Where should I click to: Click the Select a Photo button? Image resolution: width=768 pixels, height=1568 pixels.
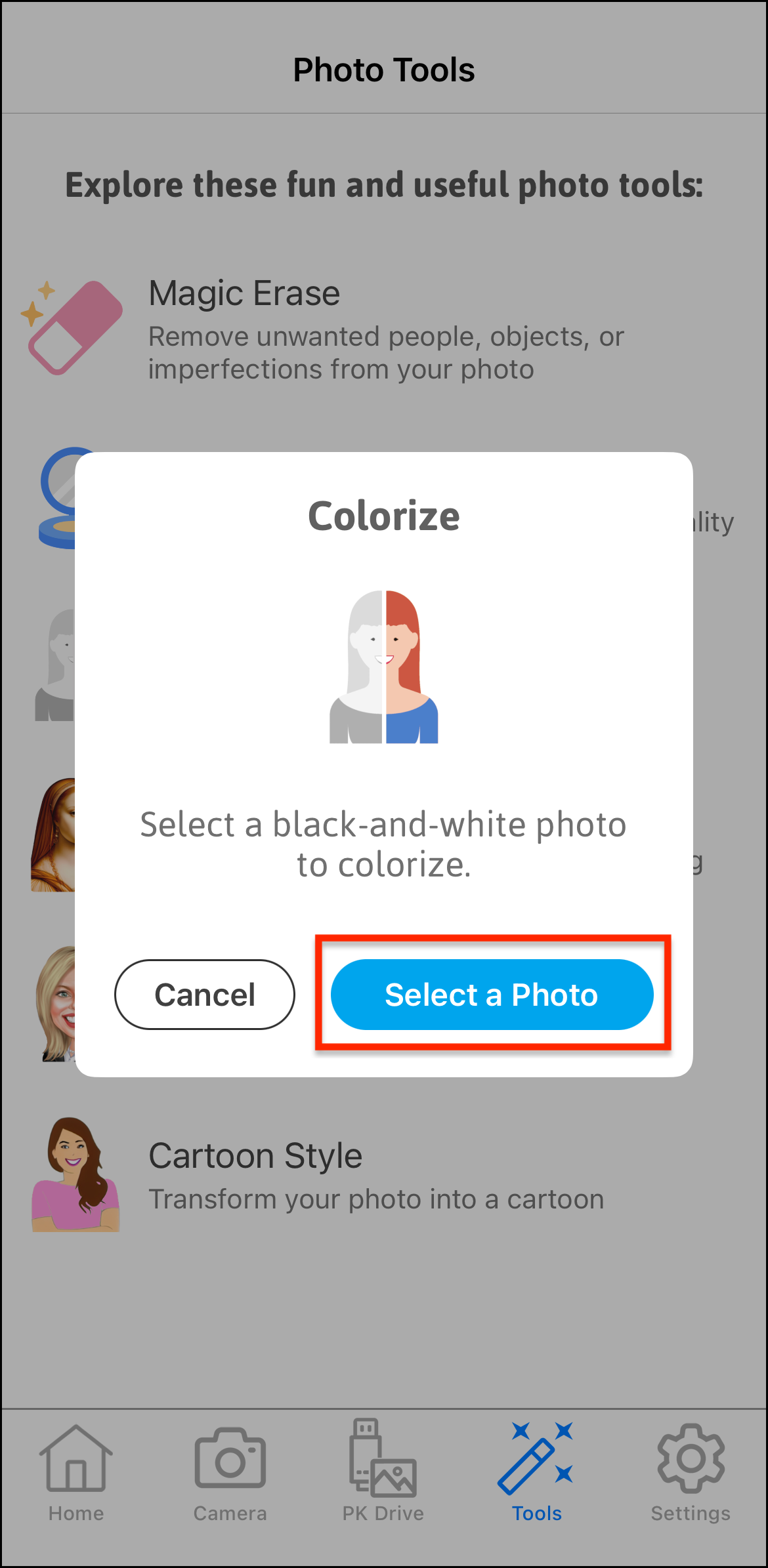pyautogui.click(x=492, y=995)
